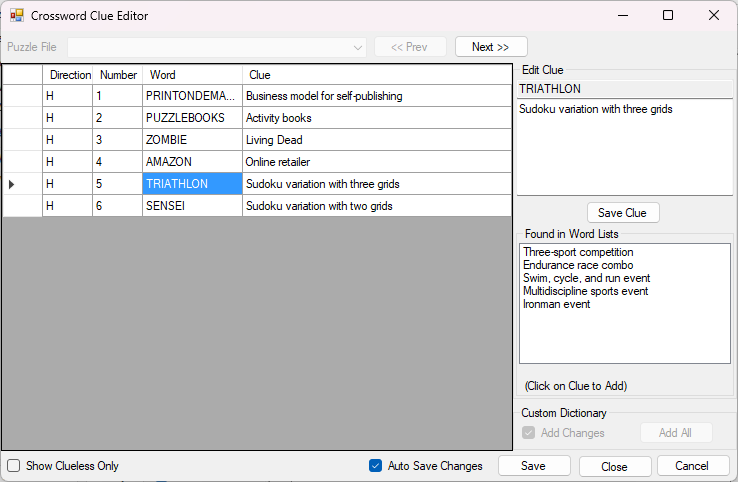The image size is (738, 482).
Task: Click the Save button at bottom
Action: coord(533,466)
